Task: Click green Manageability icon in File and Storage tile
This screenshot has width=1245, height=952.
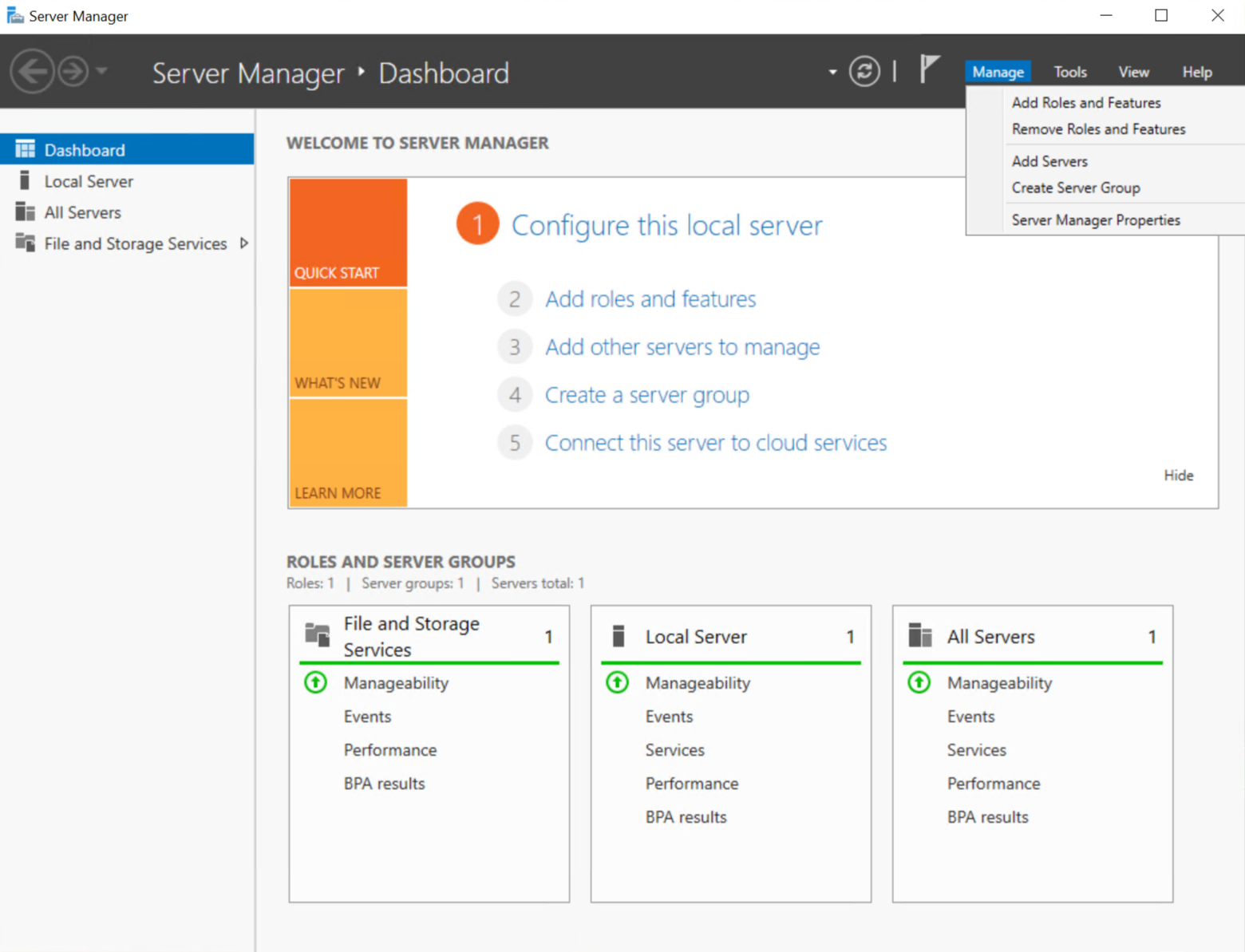Action: 316,682
